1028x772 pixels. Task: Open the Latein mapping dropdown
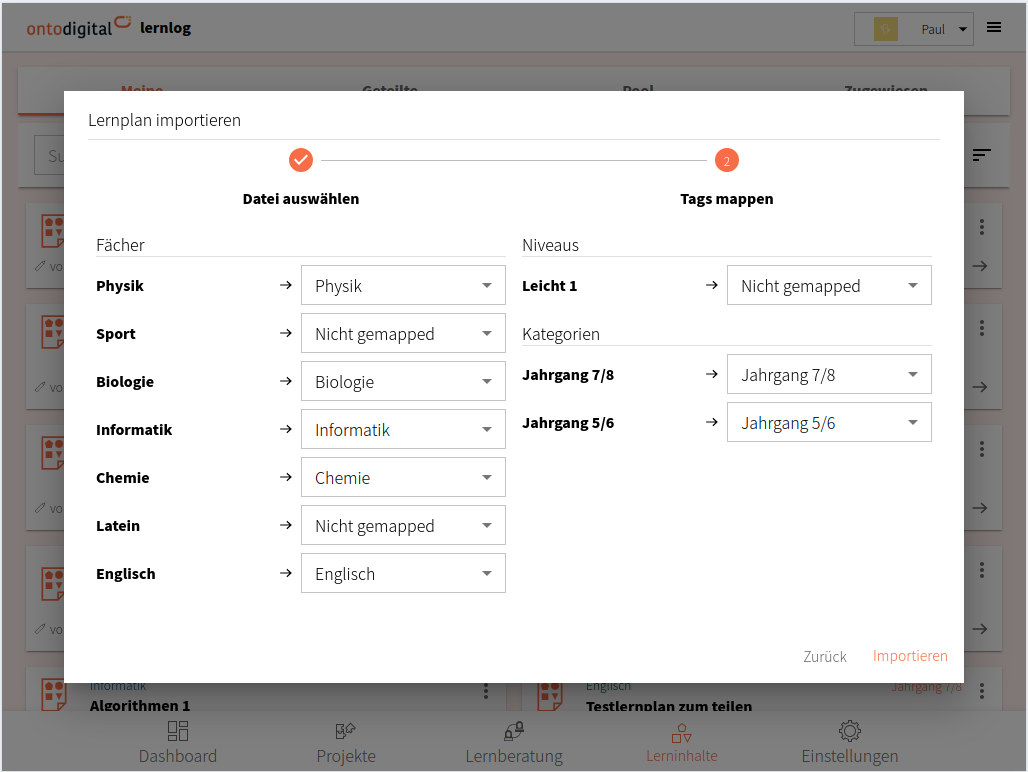point(403,525)
